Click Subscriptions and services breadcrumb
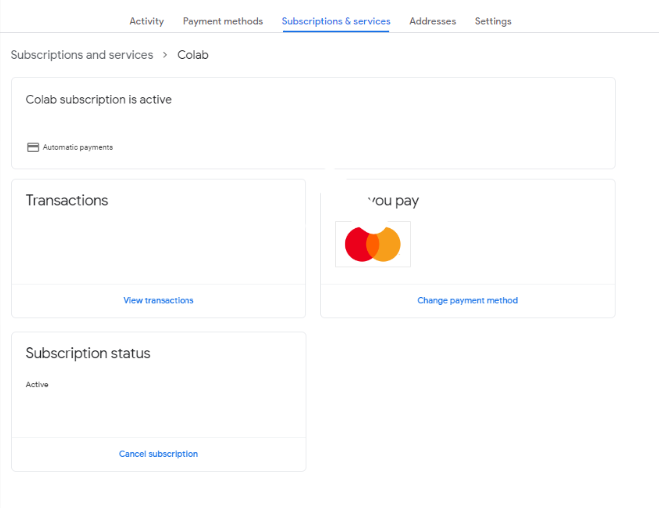Viewport: 659px width, 508px height. coord(82,55)
